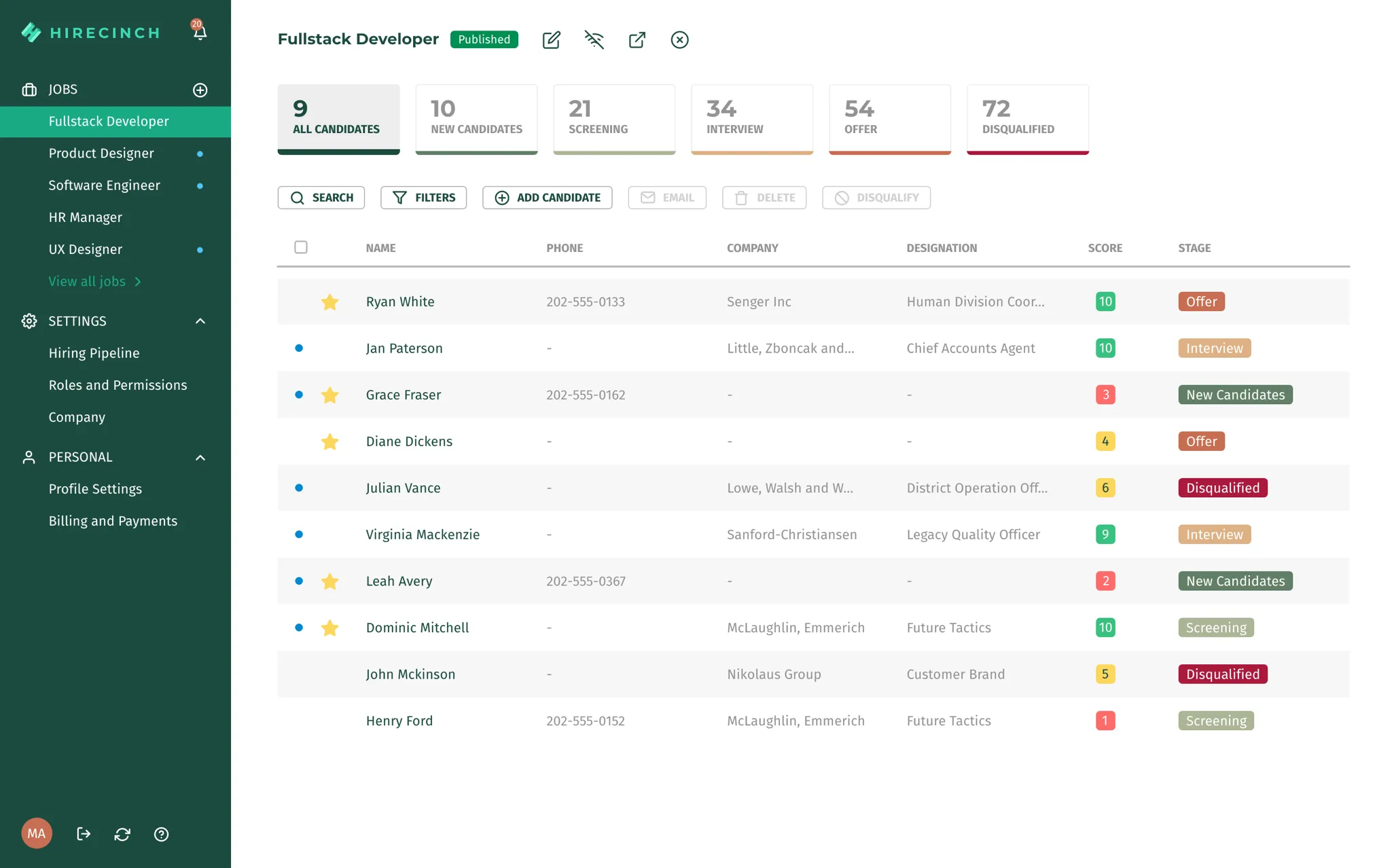The image size is (1394, 868).
Task: Open the notifications bell icon
Action: pos(199,31)
